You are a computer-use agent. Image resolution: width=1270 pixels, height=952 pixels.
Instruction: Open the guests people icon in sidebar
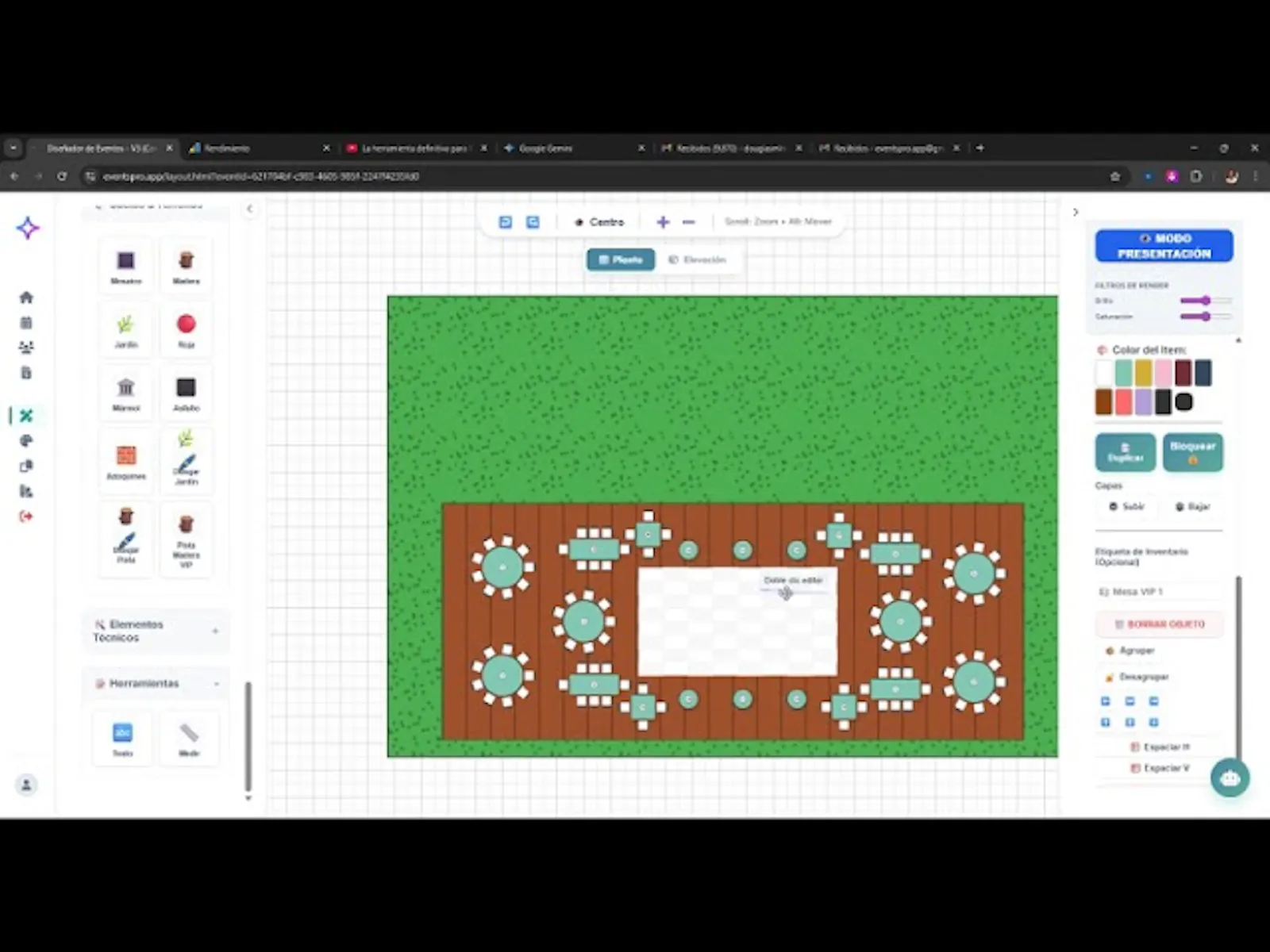point(26,347)
